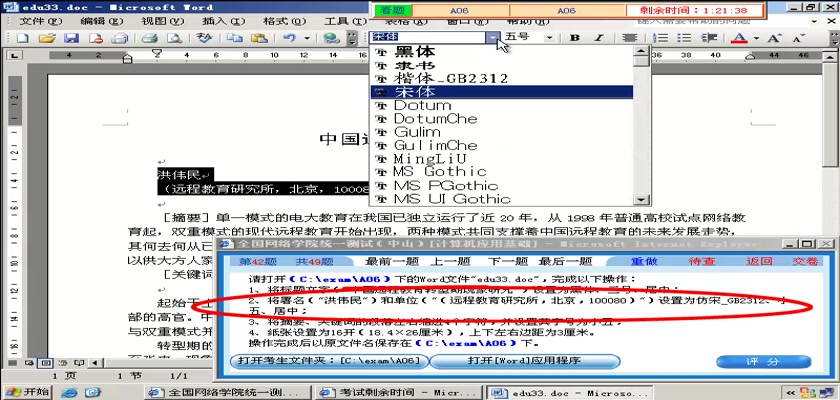Click the Decrease Indent icon
840x400 pixels.
click(x=709, y=37)
